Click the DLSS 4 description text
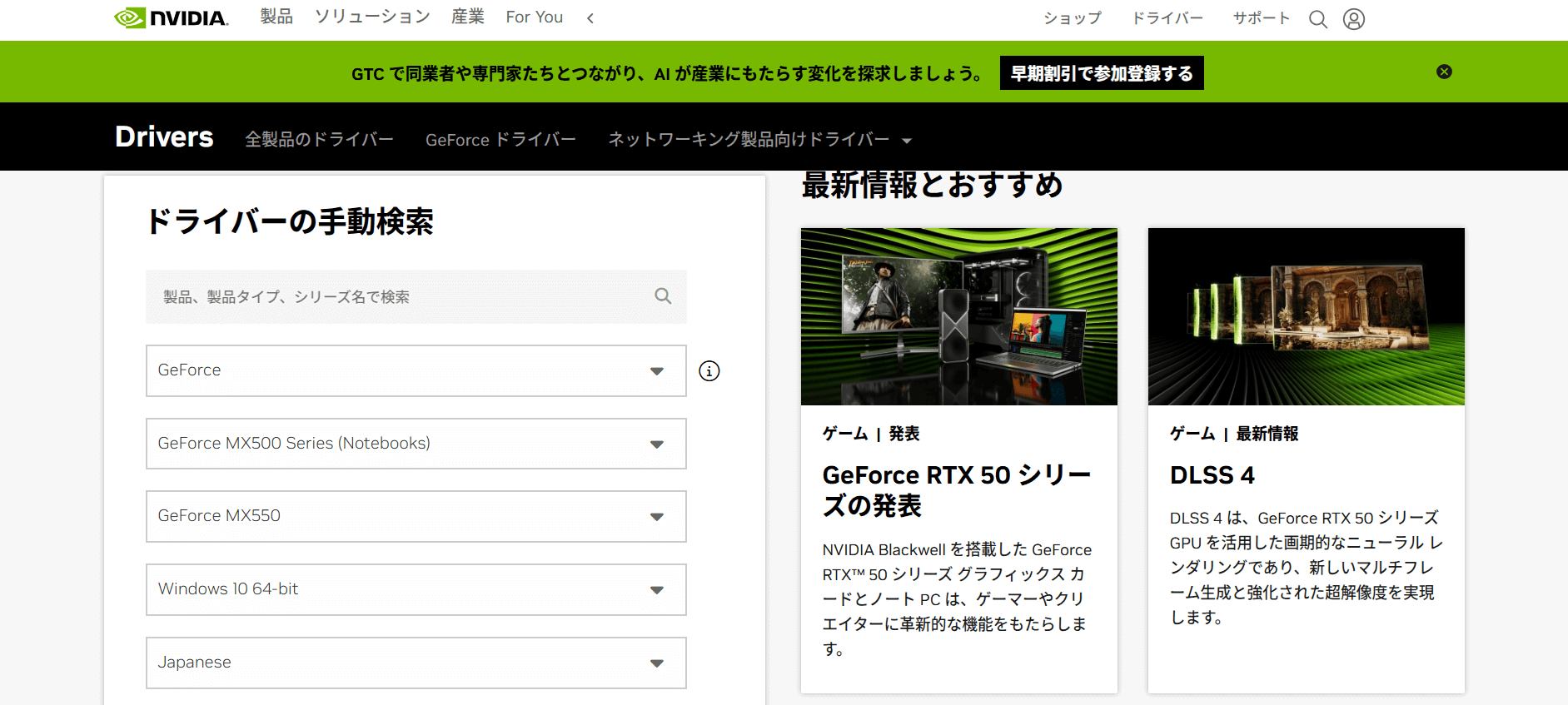Viewport: 1568px width, 705px height. pos(1307,568)
